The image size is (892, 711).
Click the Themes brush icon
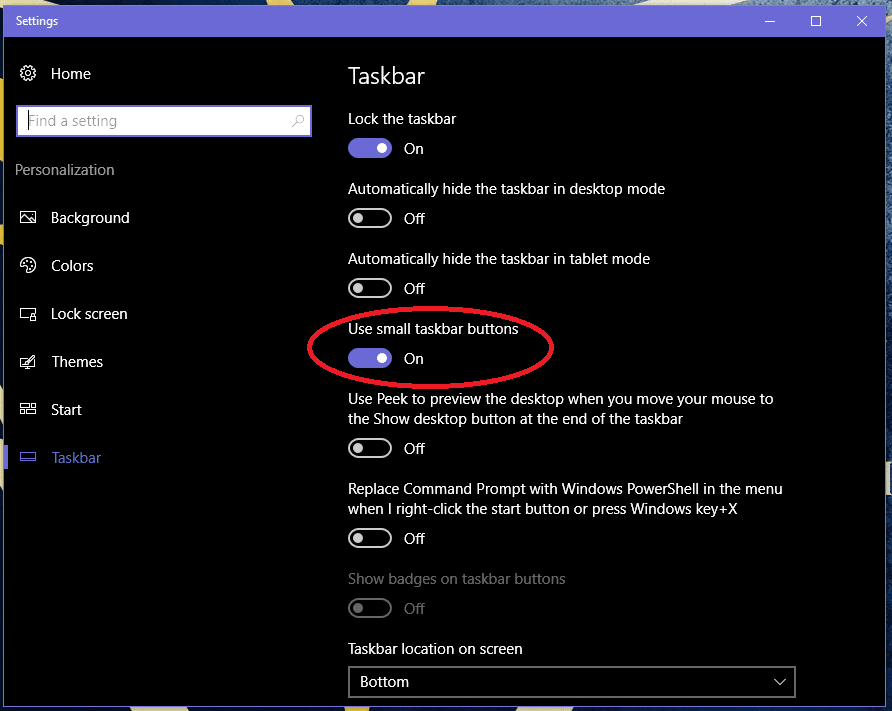tap(29, 362)
